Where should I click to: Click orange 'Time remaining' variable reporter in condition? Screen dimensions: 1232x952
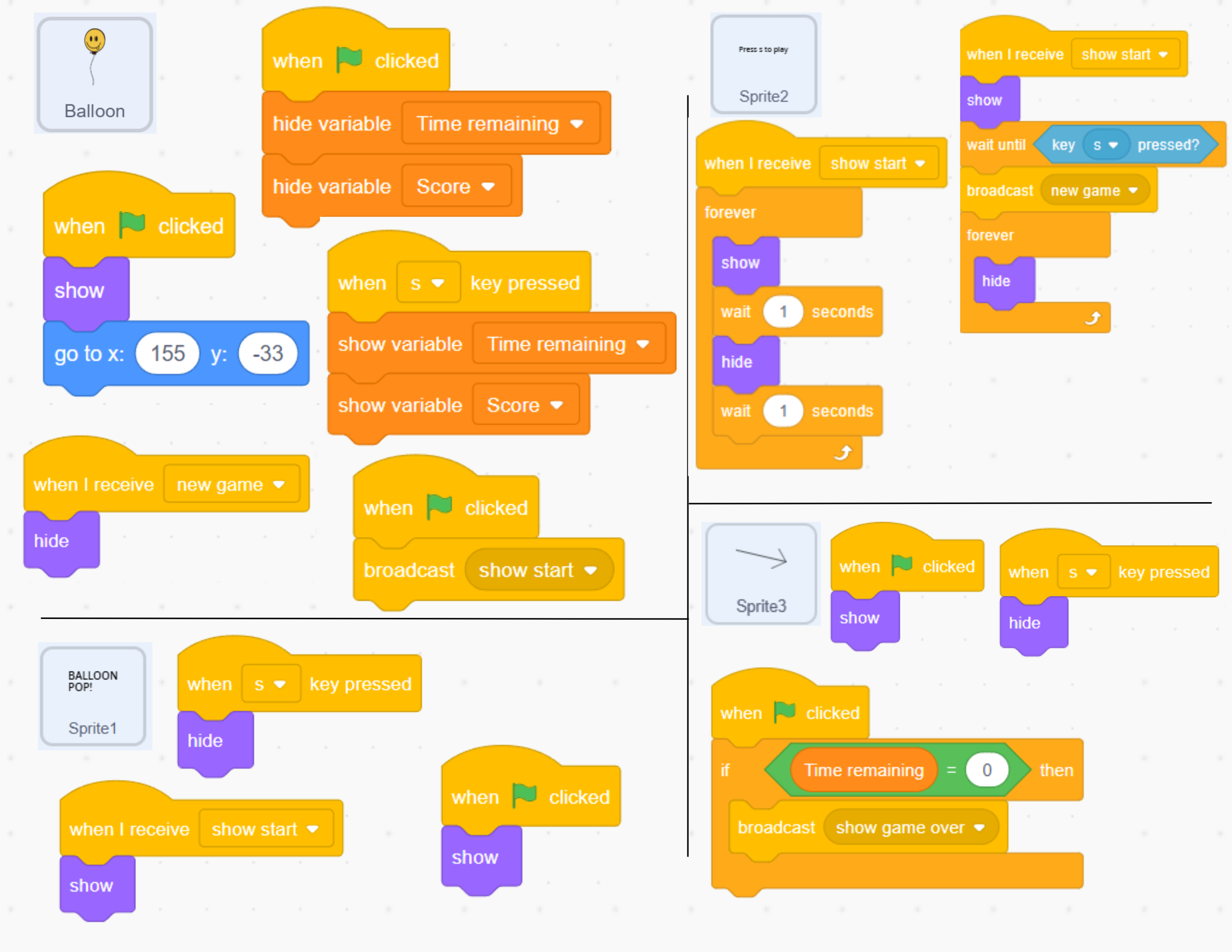(863, 770)
